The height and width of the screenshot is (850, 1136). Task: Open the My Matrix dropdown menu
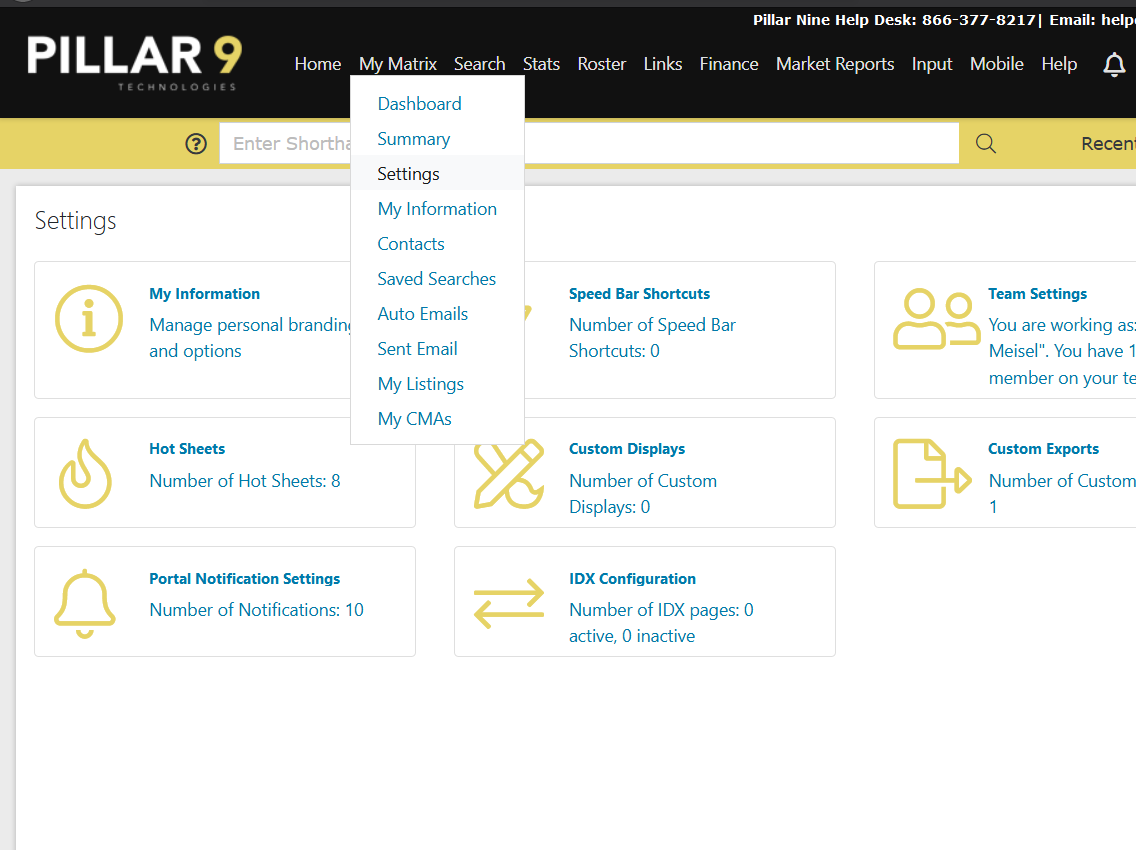(x=397, y=63)
